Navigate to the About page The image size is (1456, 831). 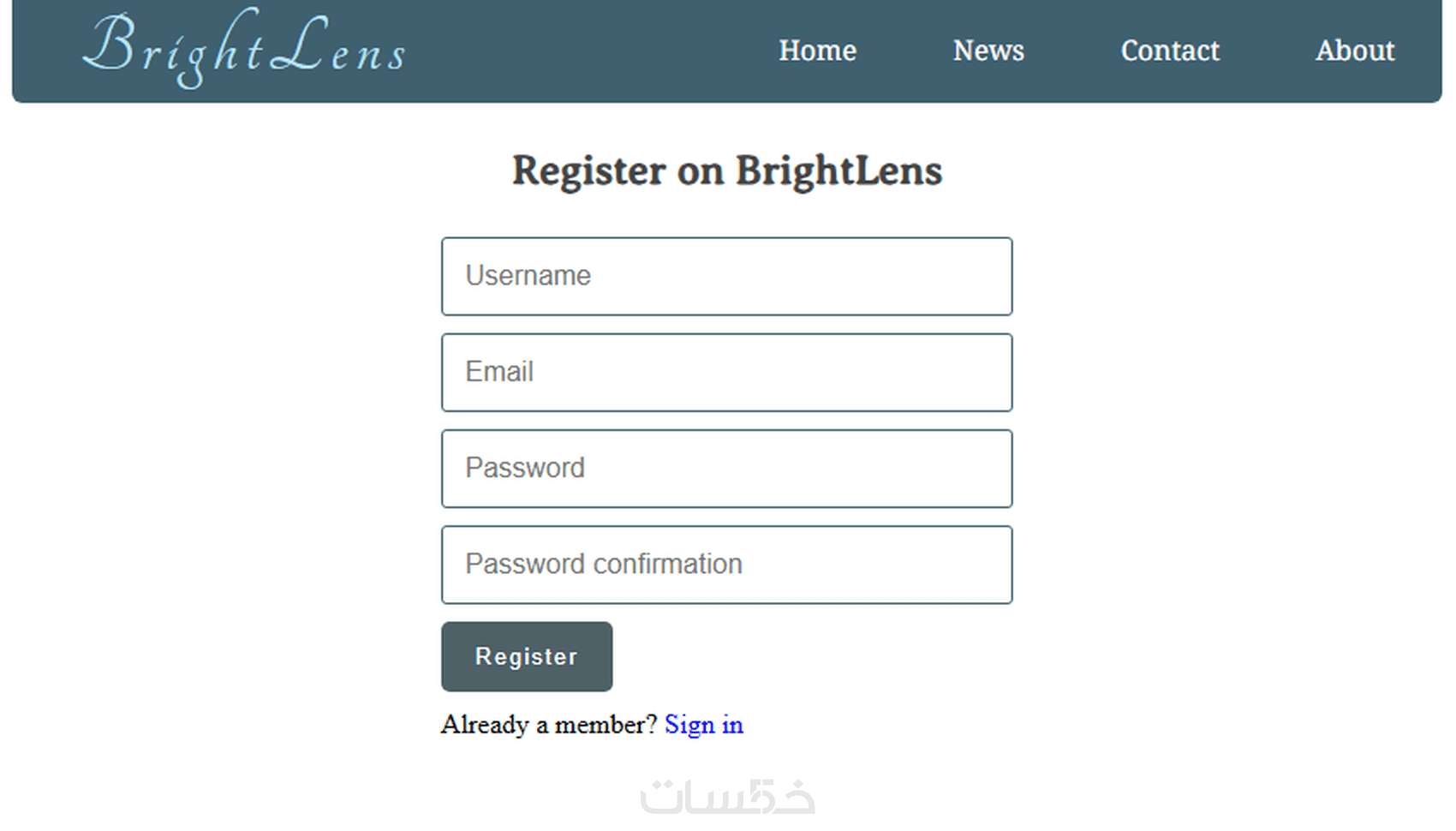(x=1355, y=51)
